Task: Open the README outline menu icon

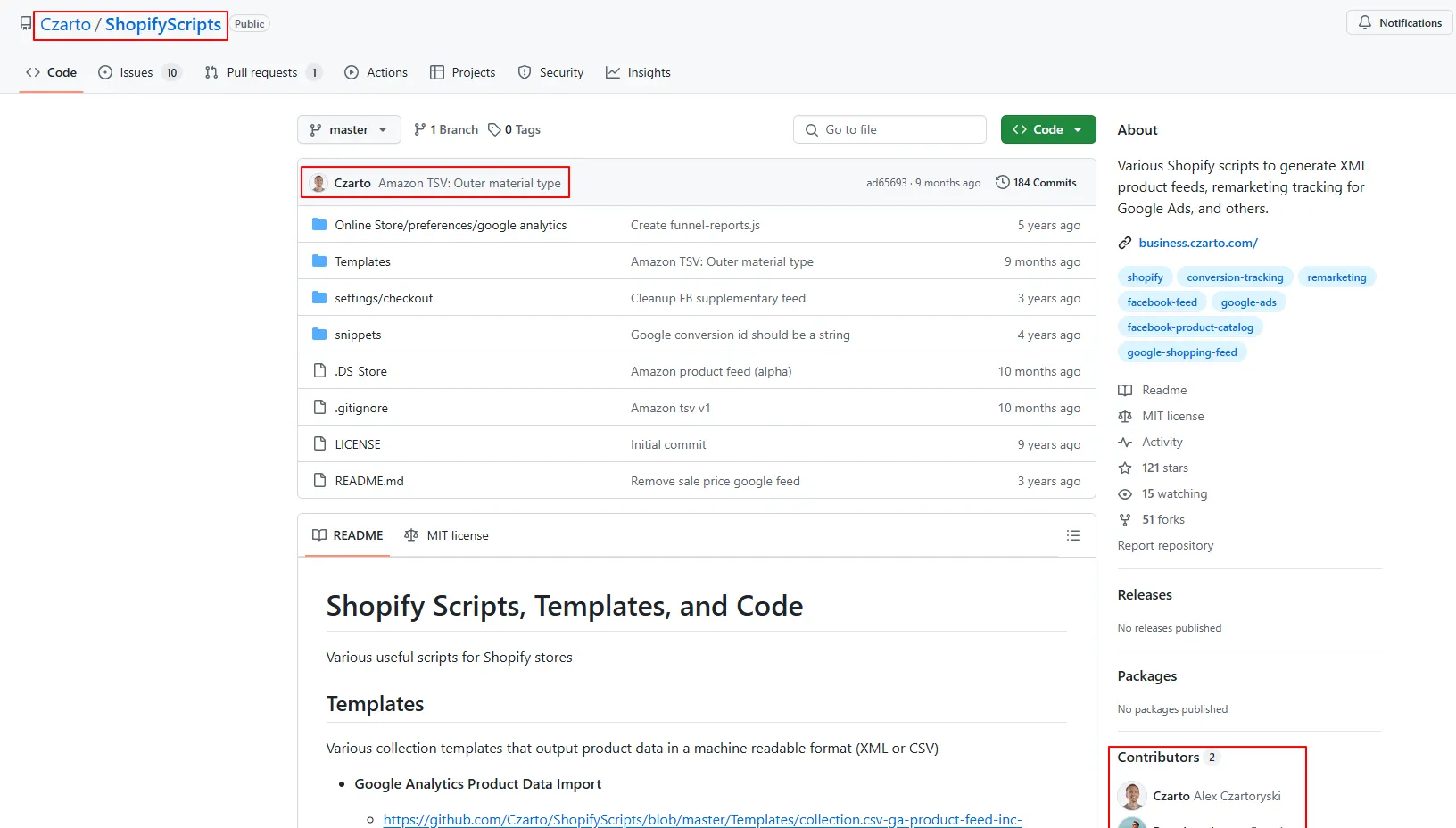Action: [1073, 535]
